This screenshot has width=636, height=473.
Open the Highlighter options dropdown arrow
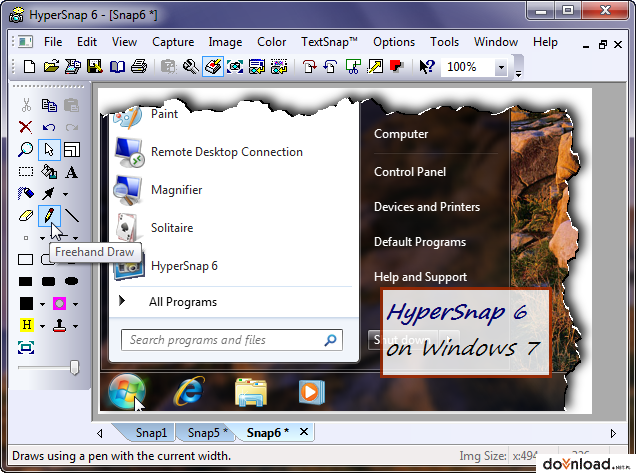(42, 326)
